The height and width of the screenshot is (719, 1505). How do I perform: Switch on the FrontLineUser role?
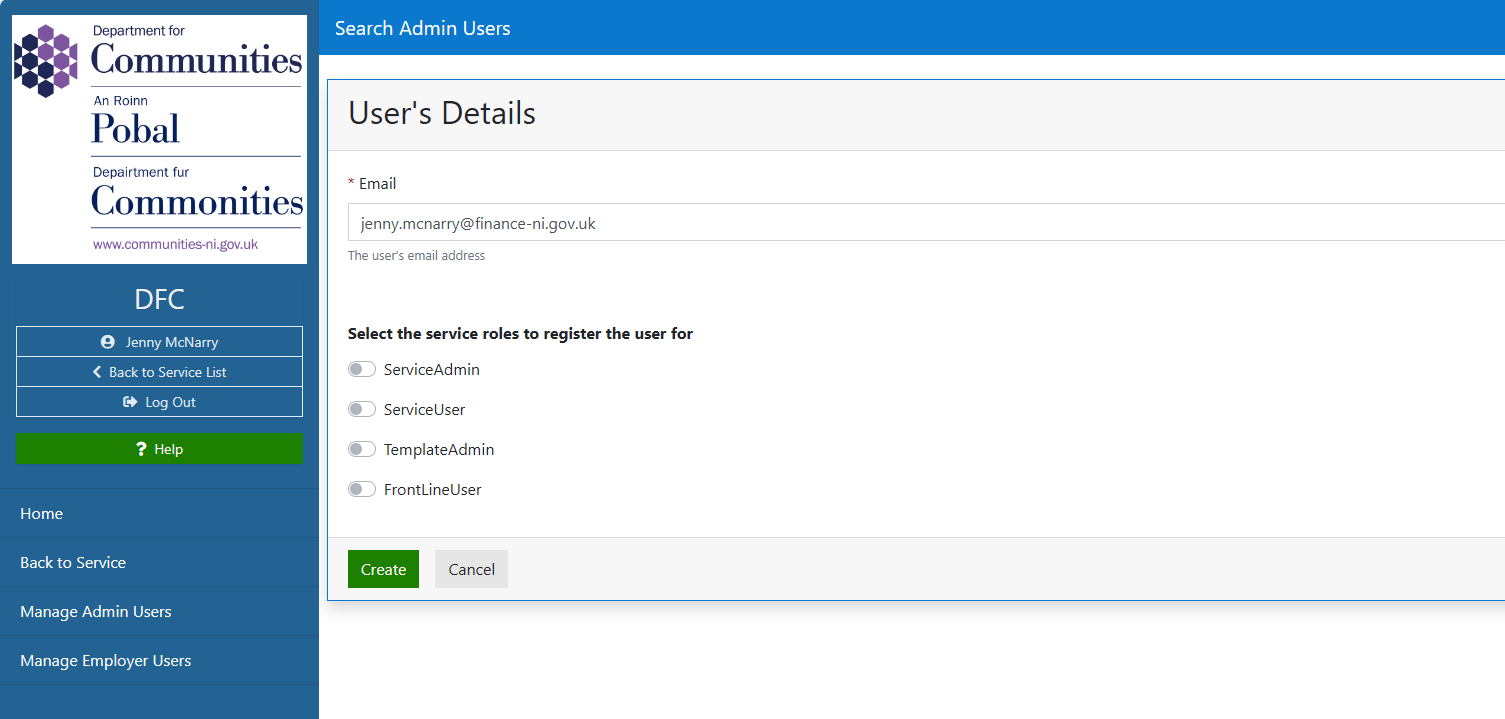pyautogui.click(x=362, y=490)
